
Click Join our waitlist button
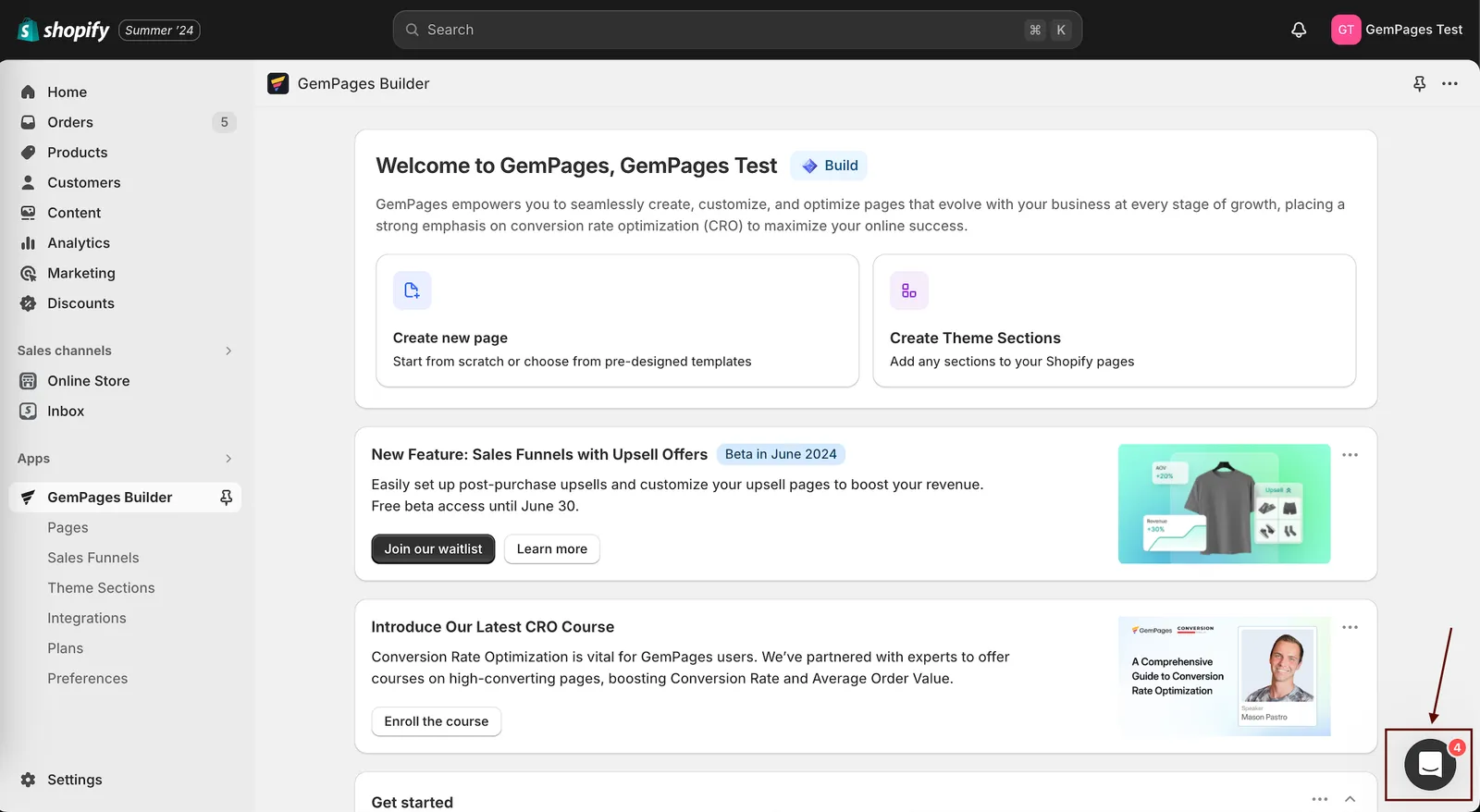[x=433, y=549]
